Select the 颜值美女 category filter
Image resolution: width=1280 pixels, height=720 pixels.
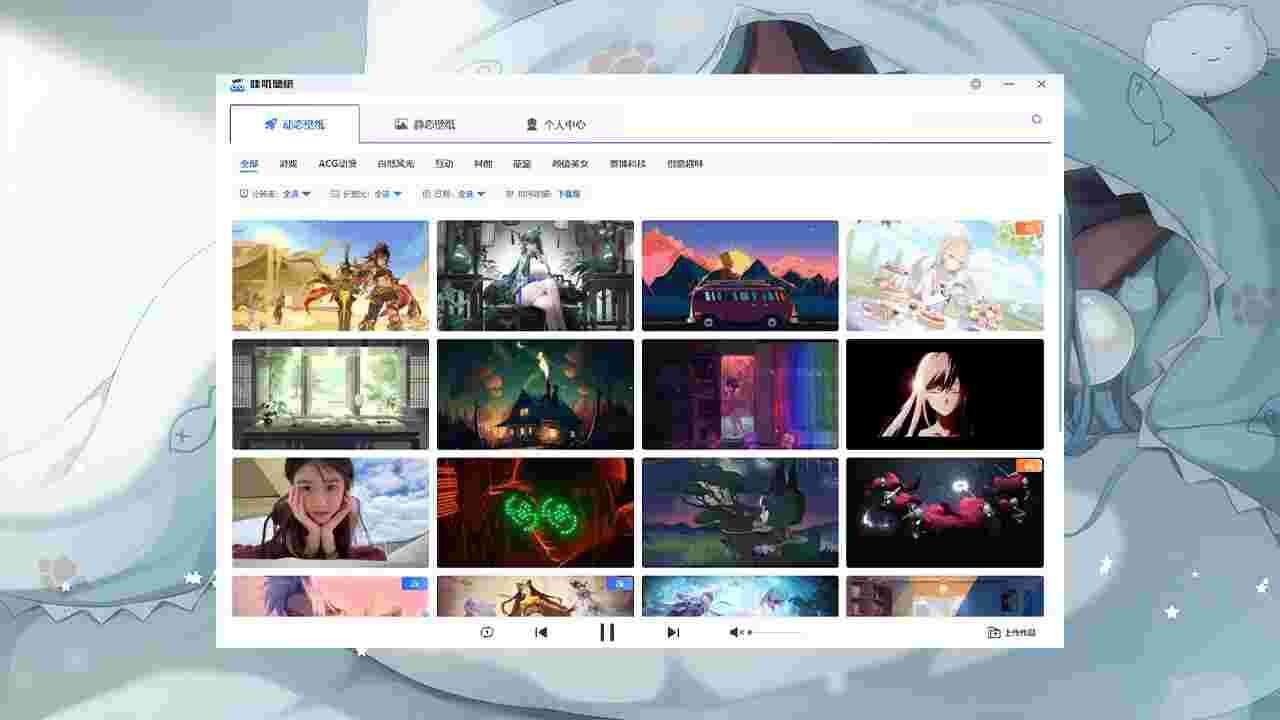570,164
